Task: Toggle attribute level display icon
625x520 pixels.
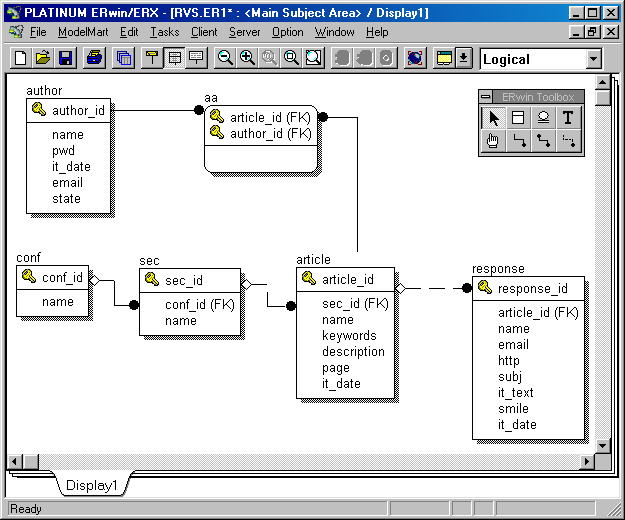Action: tap(174, 58)
